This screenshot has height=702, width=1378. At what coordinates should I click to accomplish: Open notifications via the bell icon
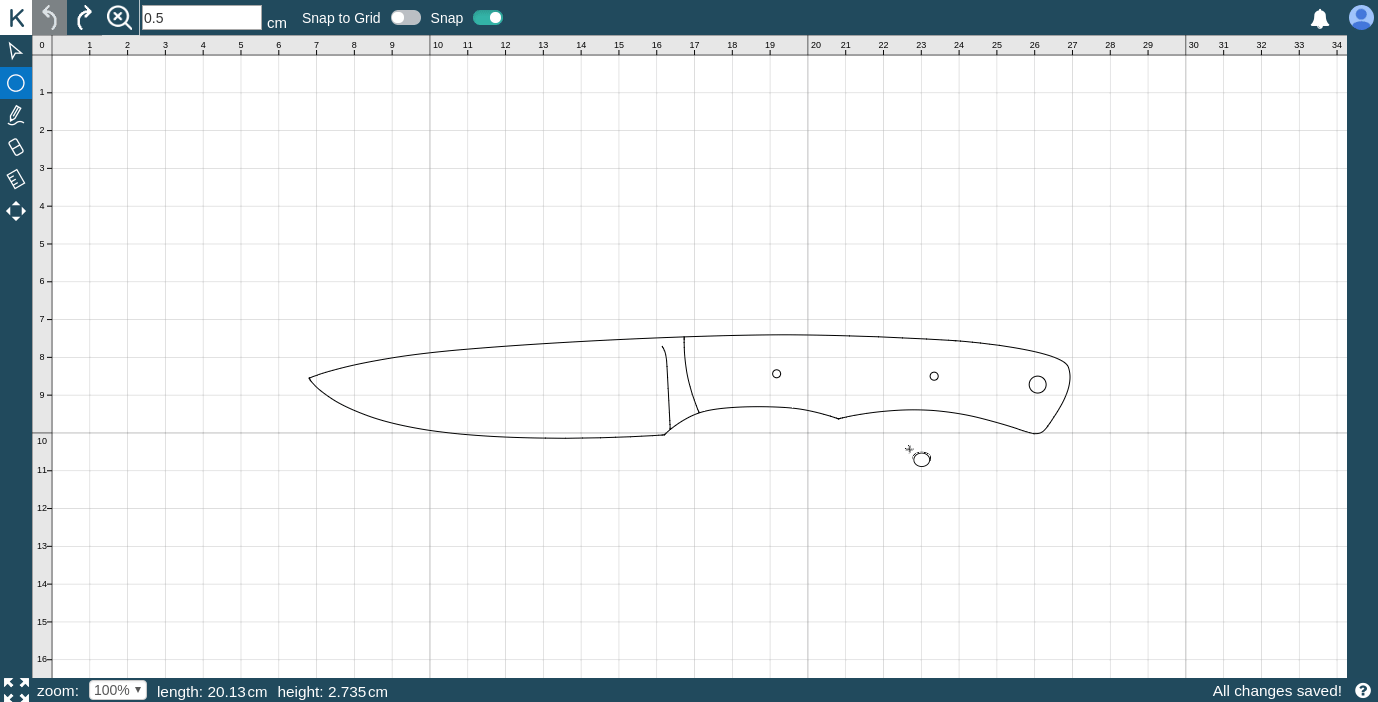click(x=1320, y=18)
